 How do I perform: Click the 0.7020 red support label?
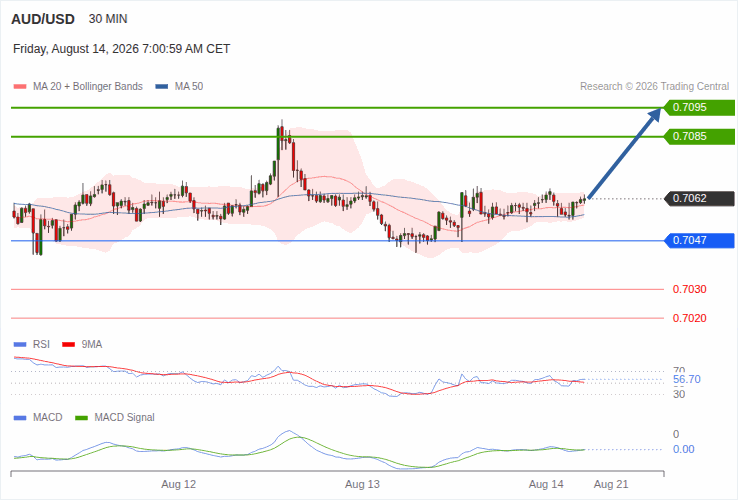(690, 318)
